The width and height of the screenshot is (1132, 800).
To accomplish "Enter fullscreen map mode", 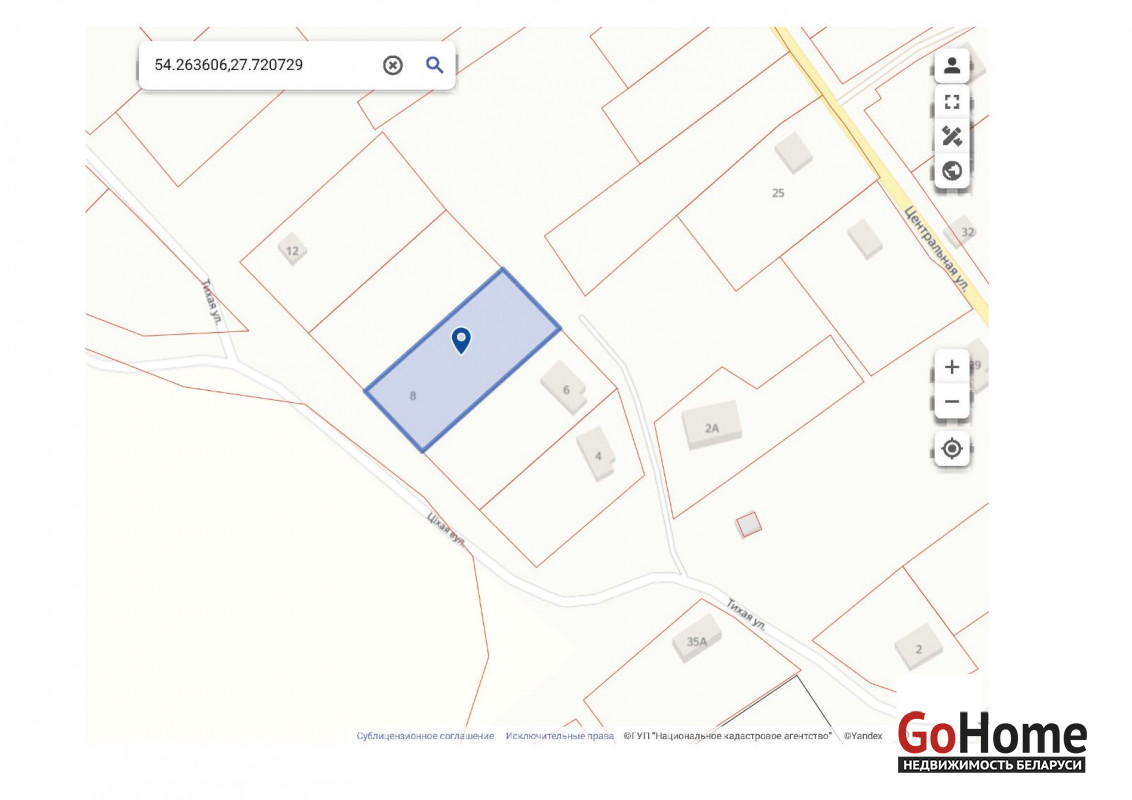I will tap(951, 101).
